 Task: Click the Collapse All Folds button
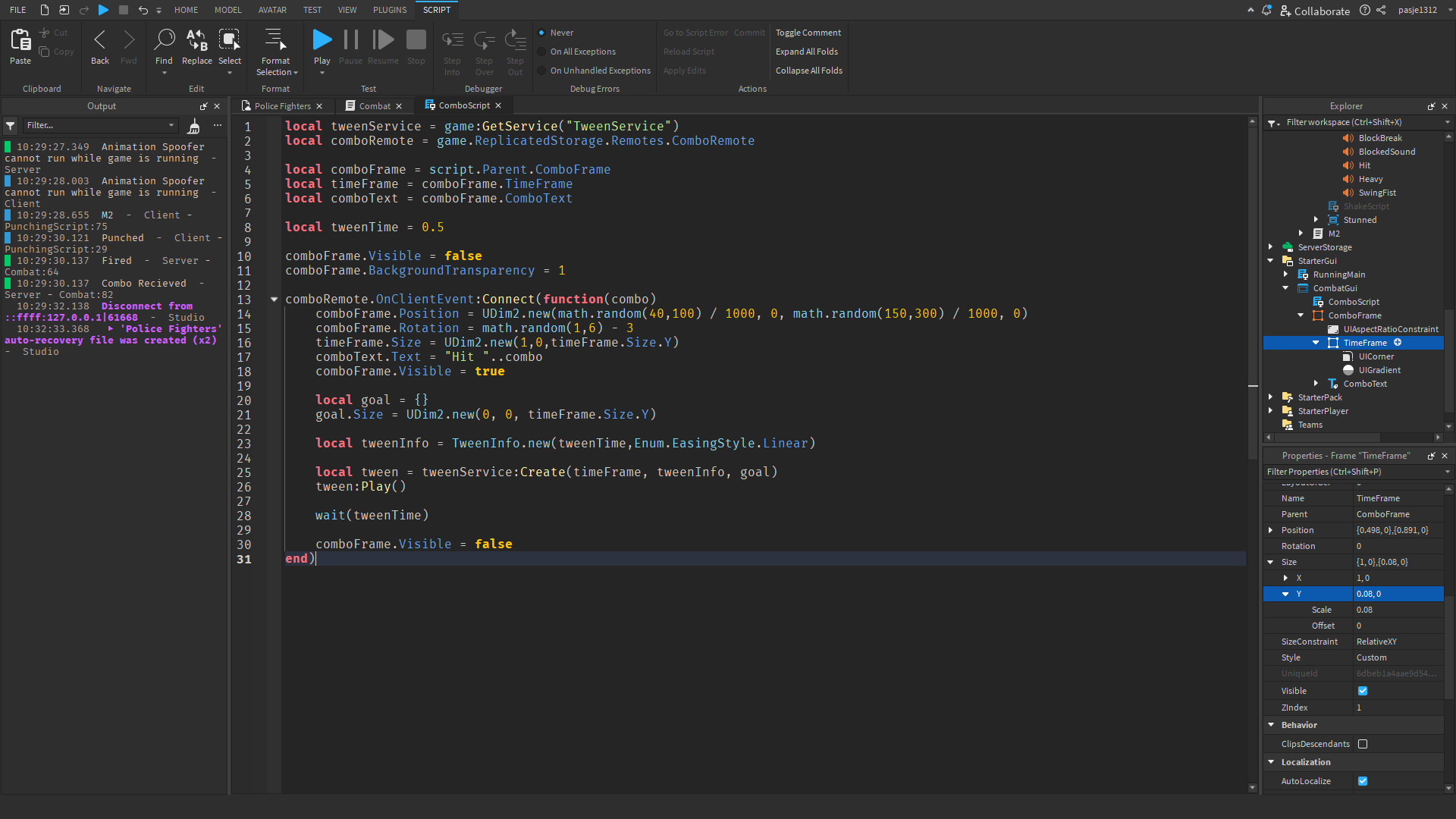click(808, 70)
